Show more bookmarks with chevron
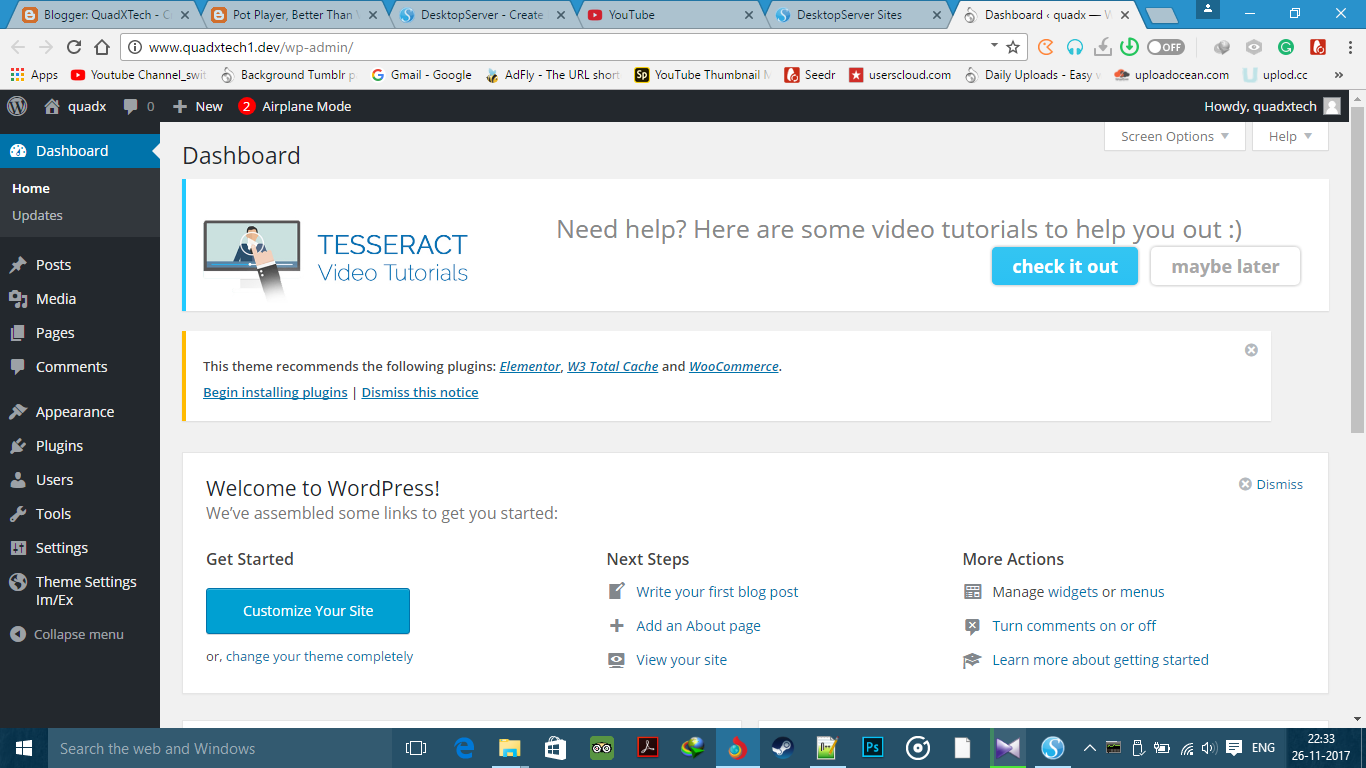Screen dimensions: 1366x768 point(1339,75)
